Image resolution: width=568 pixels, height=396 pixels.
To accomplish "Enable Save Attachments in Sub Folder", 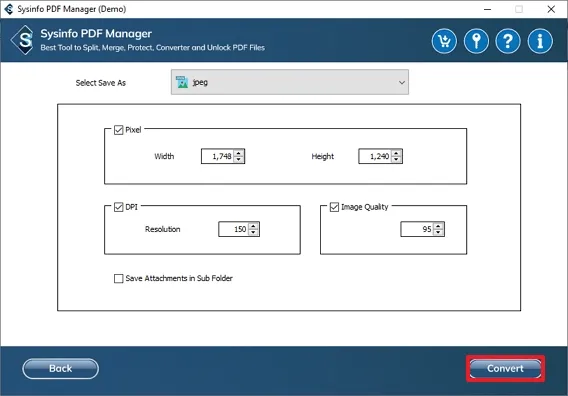I will tap(118, 278).
